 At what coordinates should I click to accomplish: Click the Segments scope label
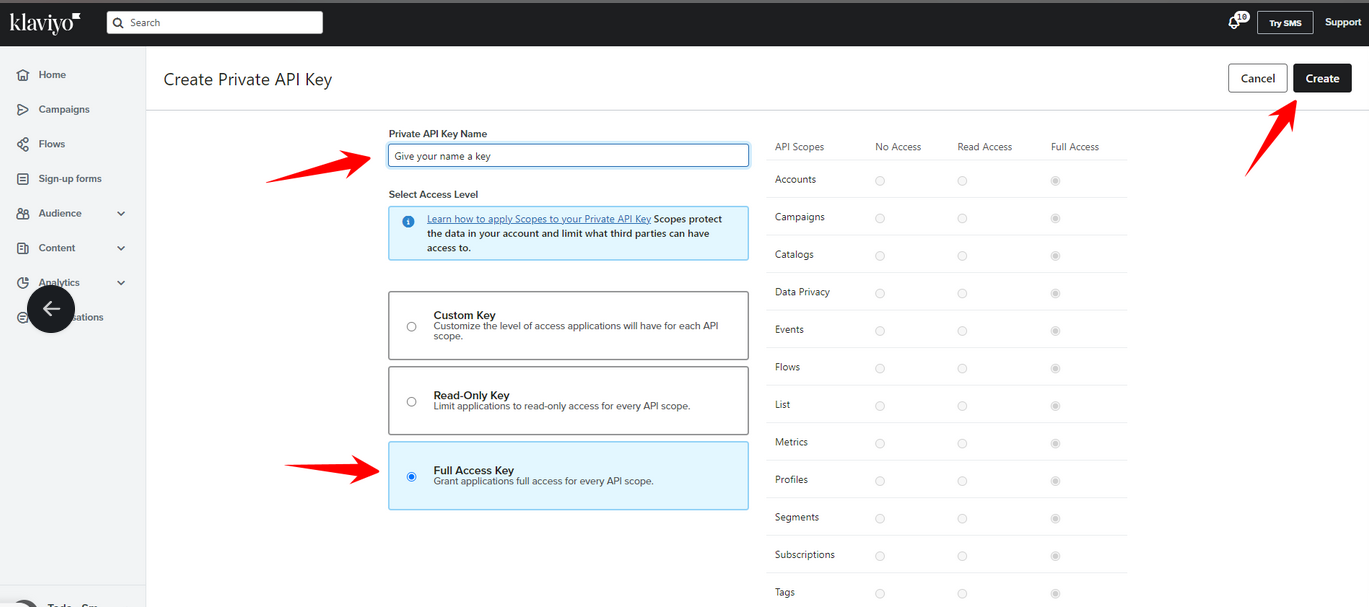797,517
